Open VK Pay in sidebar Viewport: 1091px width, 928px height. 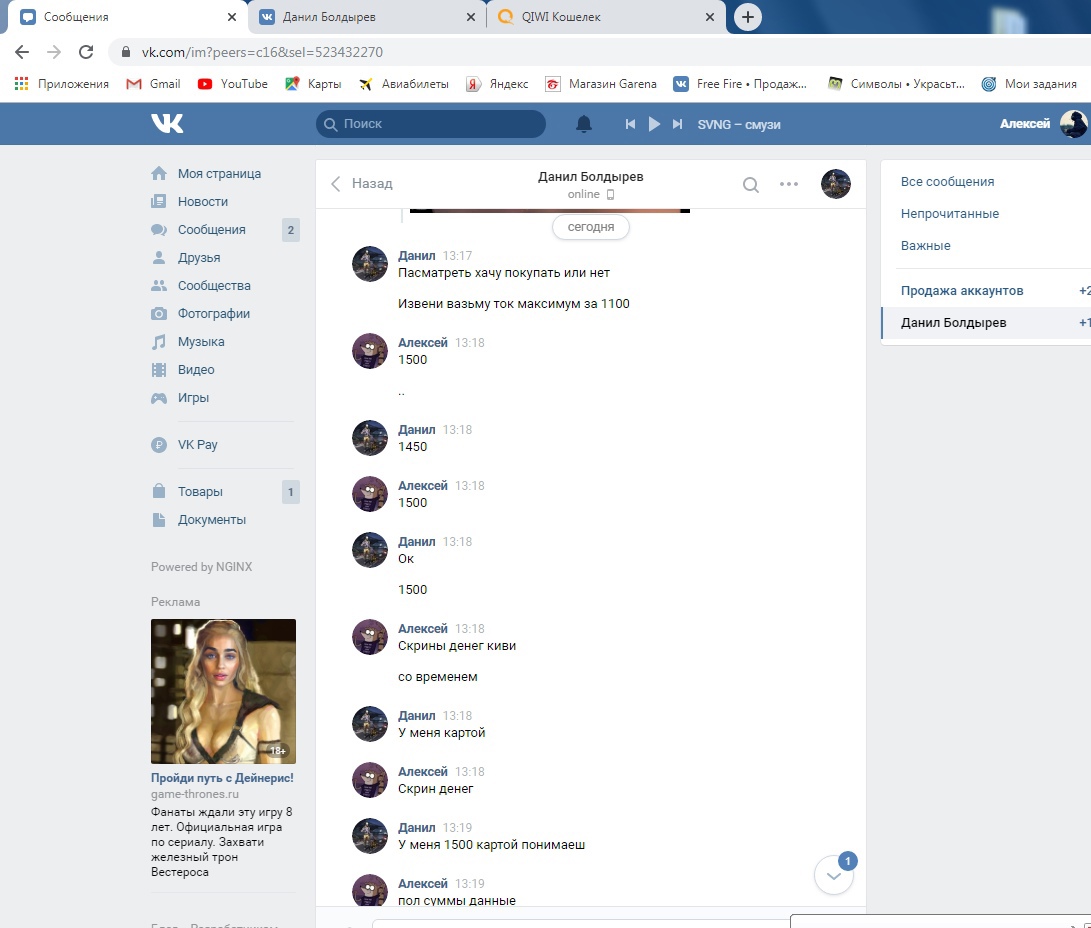(197, 445)
